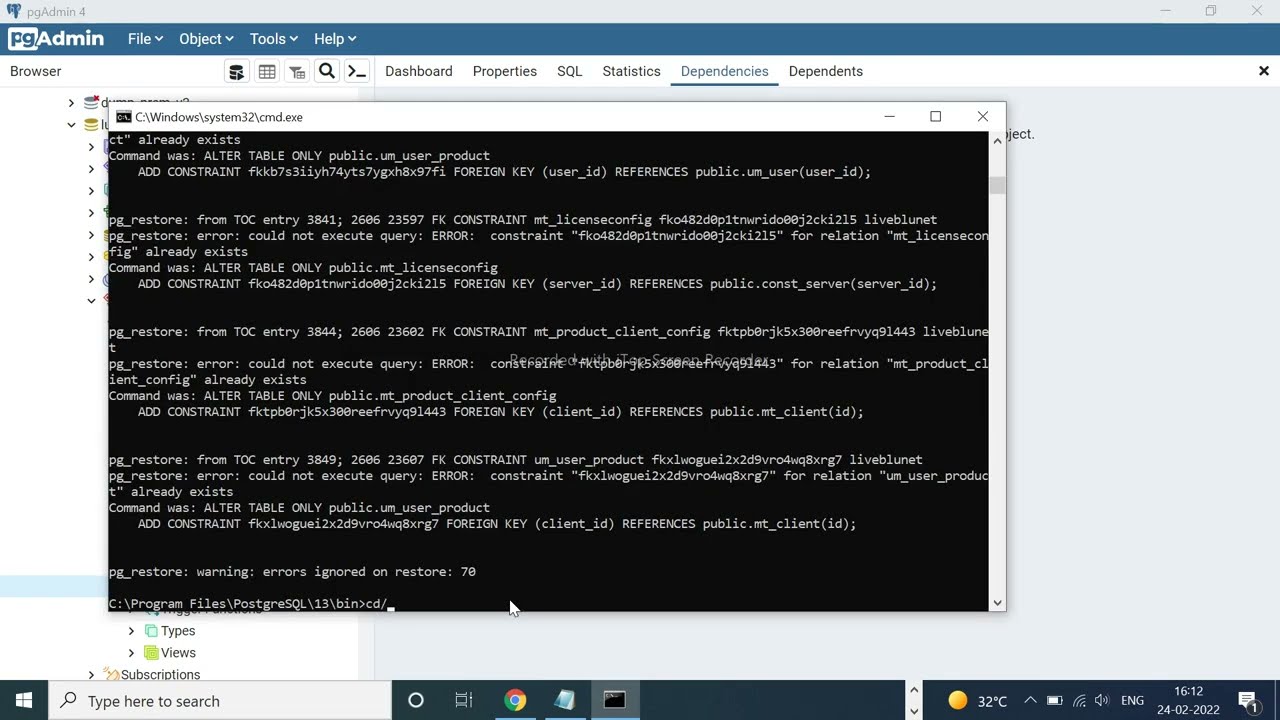Click the Subscriptions node icon
This screenshot has height=720, width=1280.
pos(113,675)
